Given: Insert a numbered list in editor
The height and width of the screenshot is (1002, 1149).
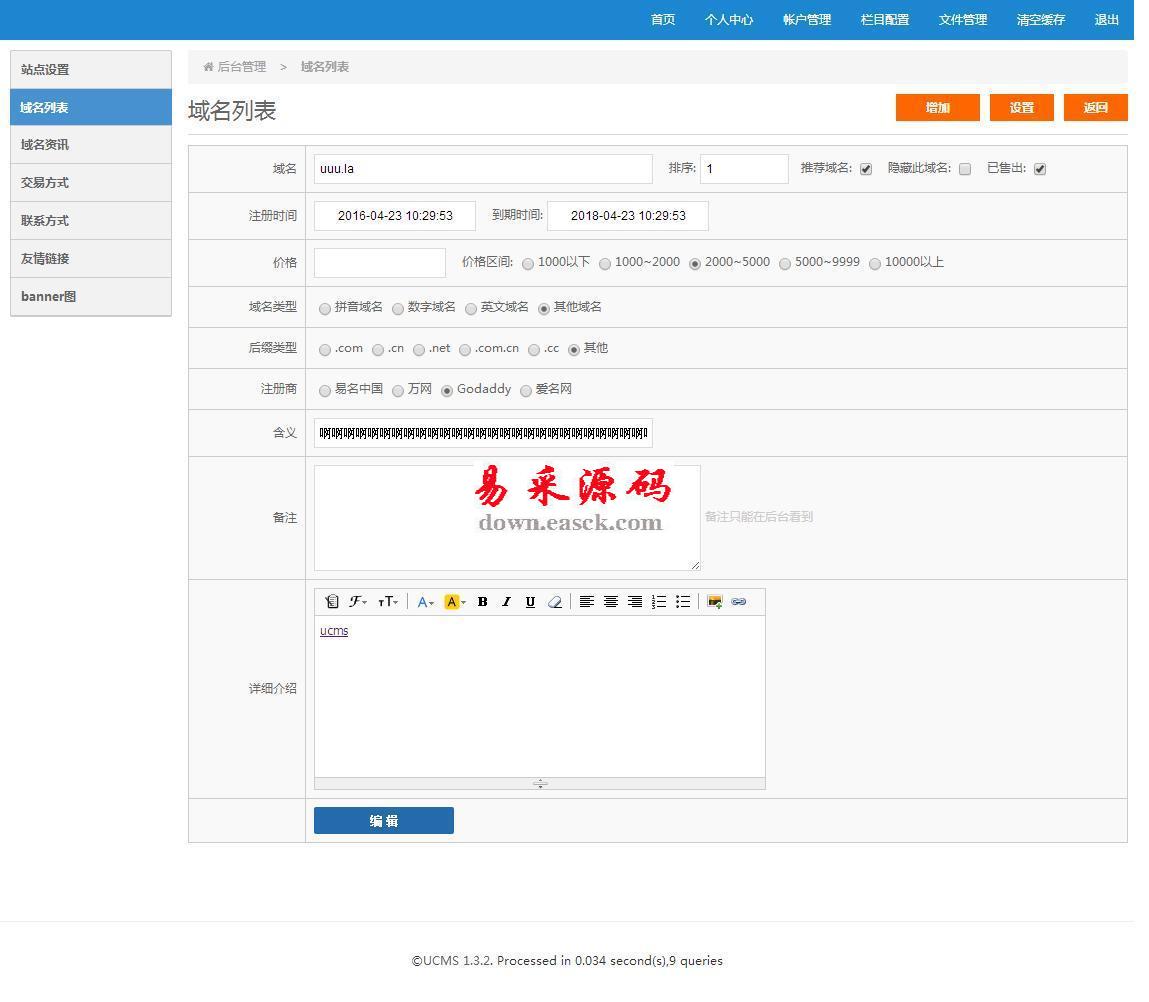Looking at the screenshot, I should coord(659,602).
